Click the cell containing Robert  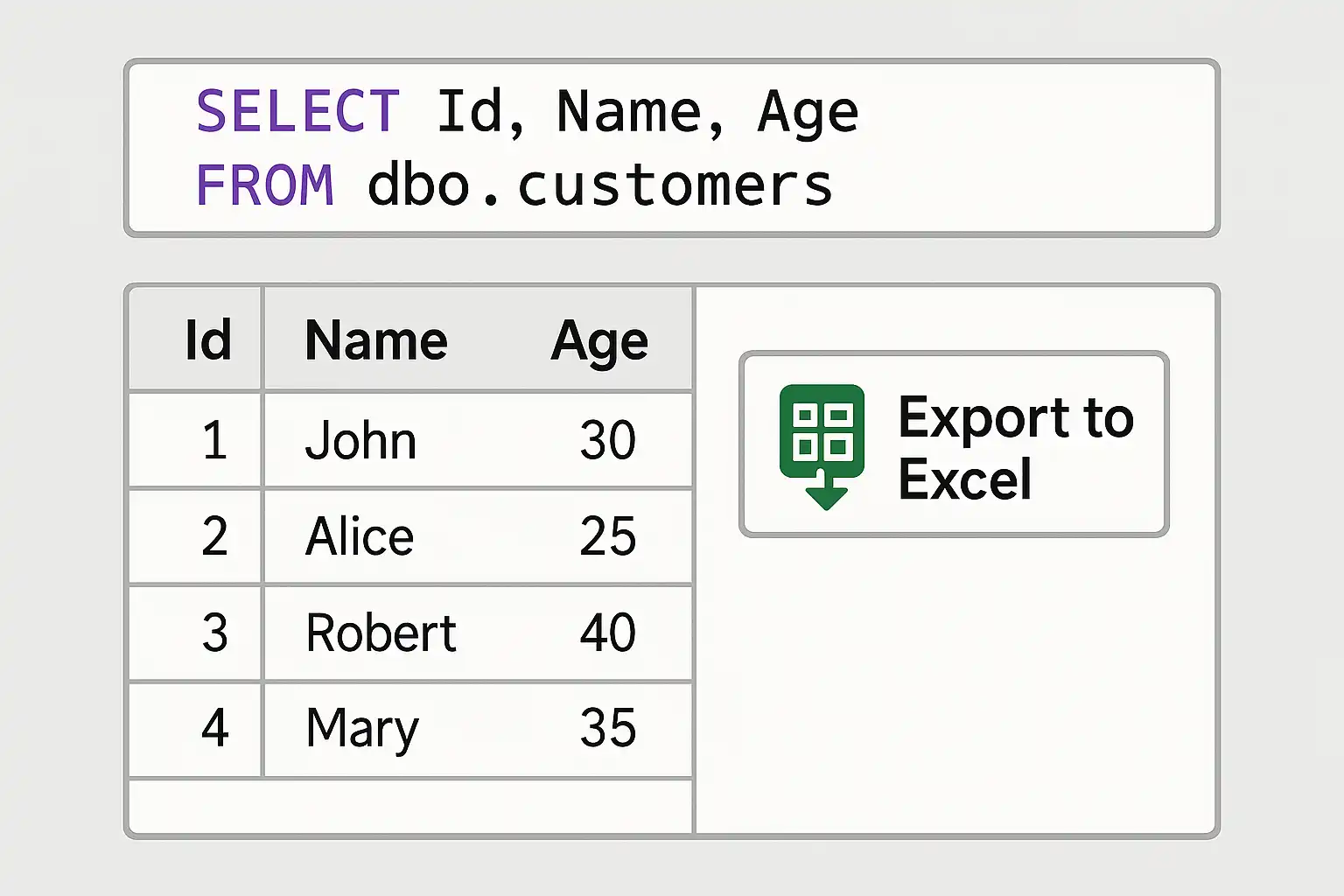[x=381, y=633]
